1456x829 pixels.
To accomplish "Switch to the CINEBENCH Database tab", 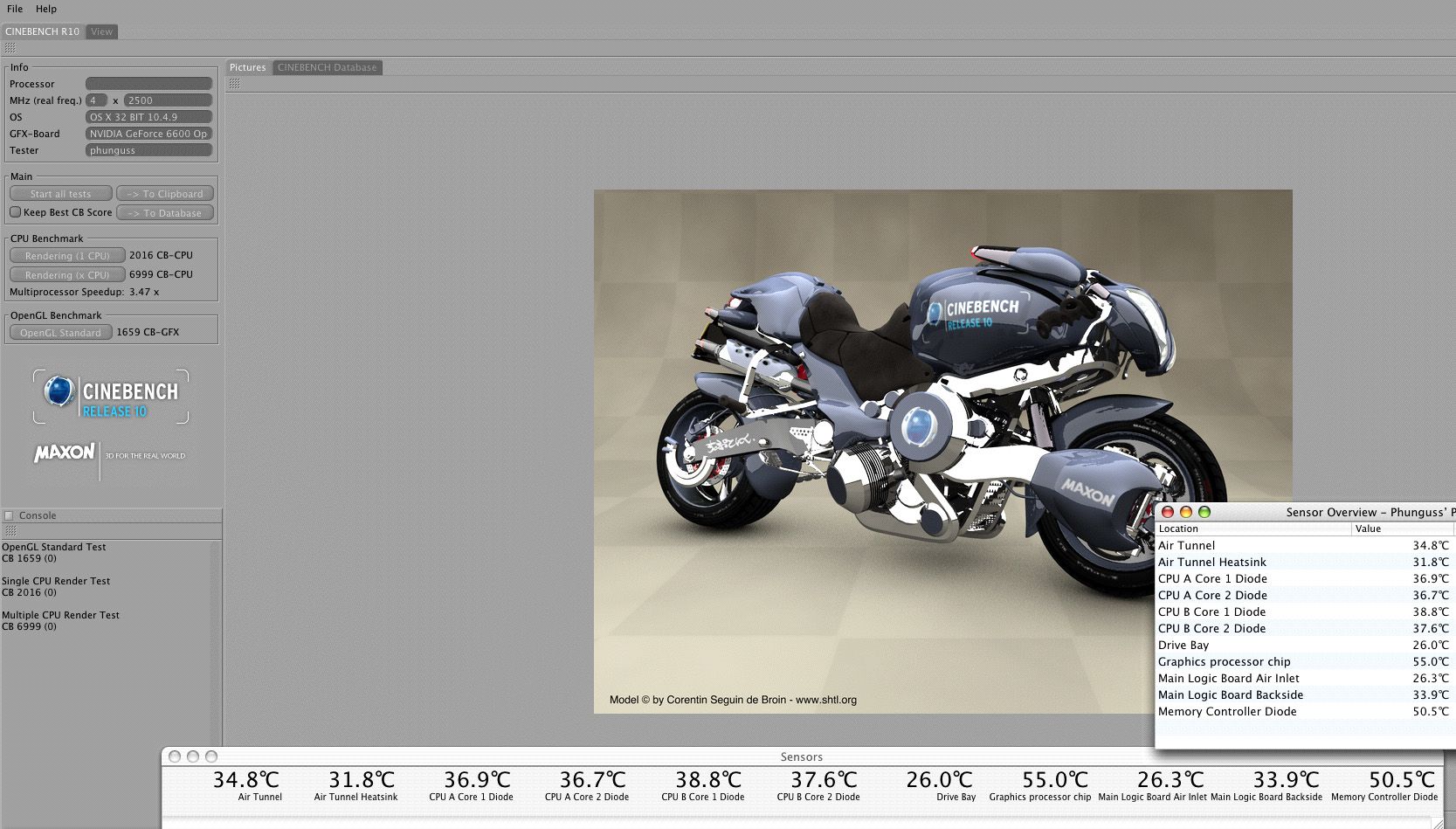I will tap(327, 67).
